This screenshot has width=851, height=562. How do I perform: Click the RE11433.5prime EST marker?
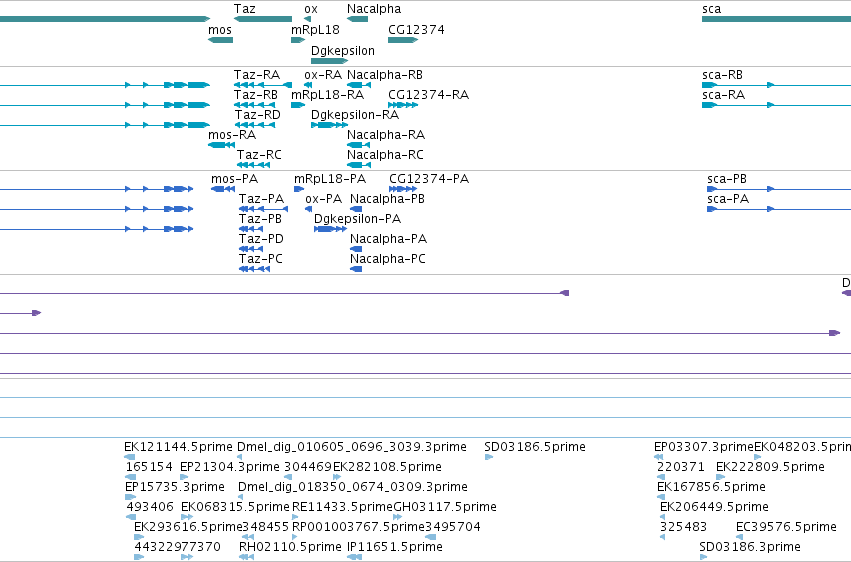[295, 517]
